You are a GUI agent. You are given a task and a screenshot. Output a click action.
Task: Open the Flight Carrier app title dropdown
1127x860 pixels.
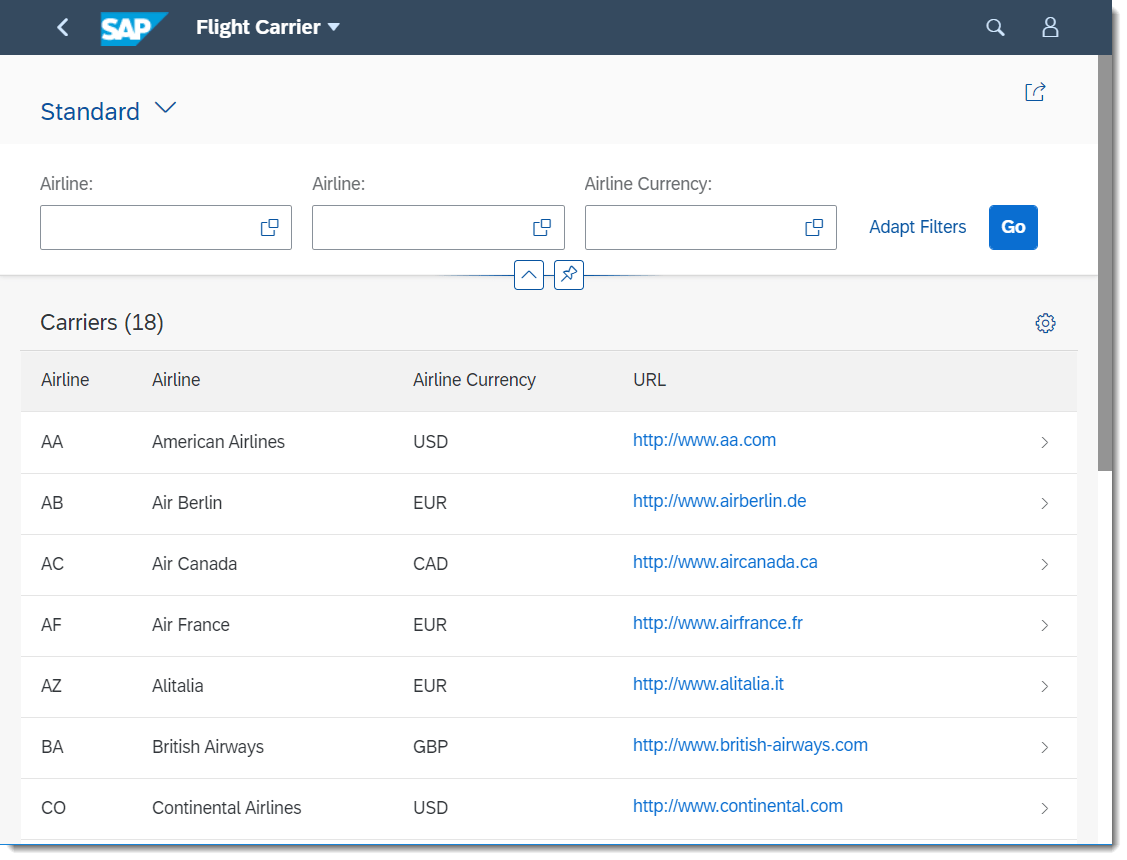(268, 27)
